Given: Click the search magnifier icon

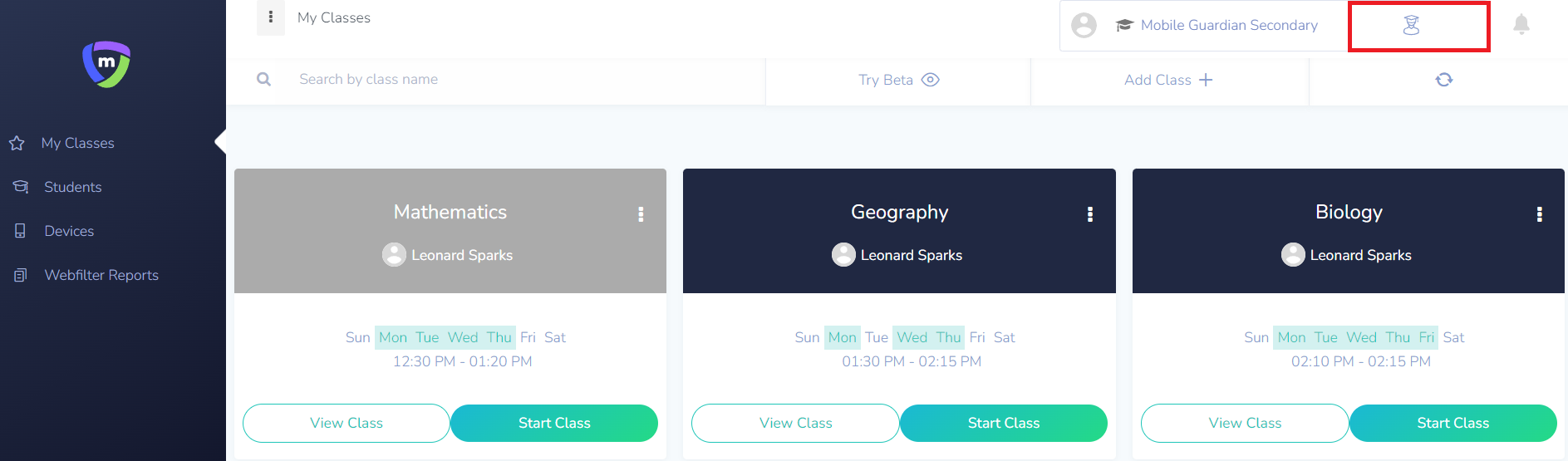Looking at the screenshot, I should 264,80.
